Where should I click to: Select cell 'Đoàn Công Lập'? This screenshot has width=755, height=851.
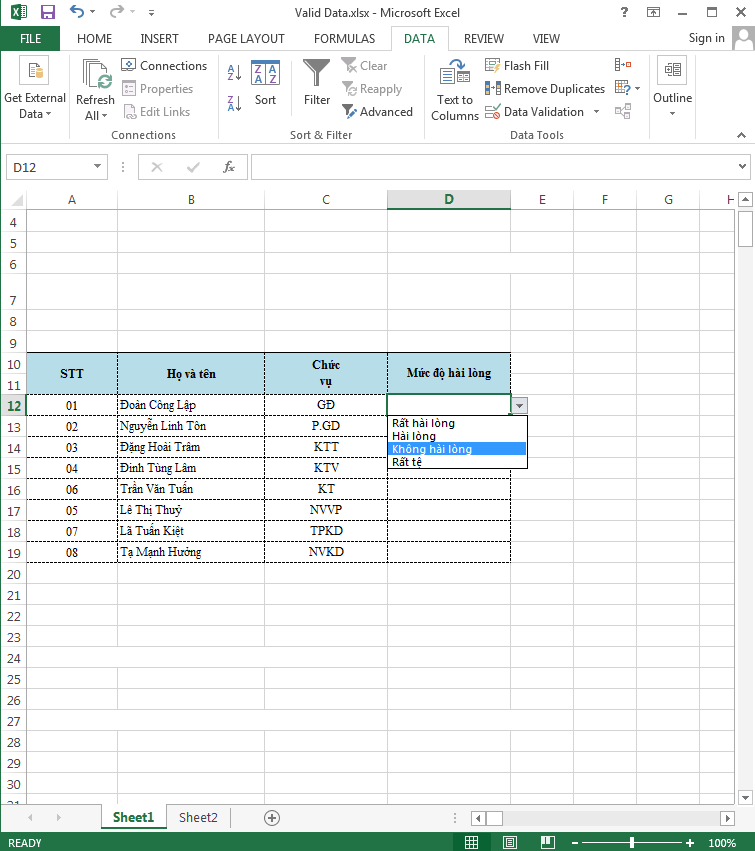(x=191, y=405)
